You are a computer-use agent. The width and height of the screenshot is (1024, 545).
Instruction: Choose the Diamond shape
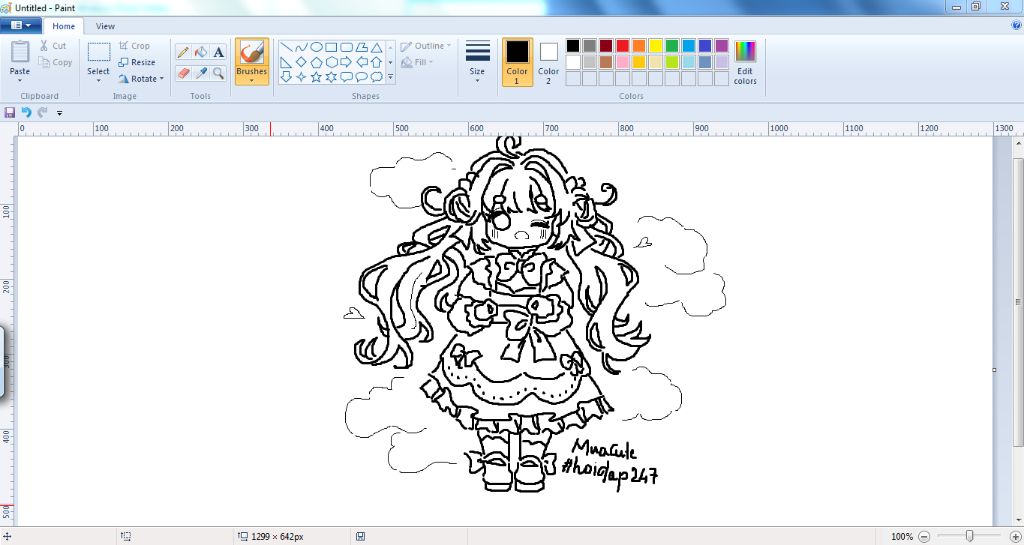[301, 63]
